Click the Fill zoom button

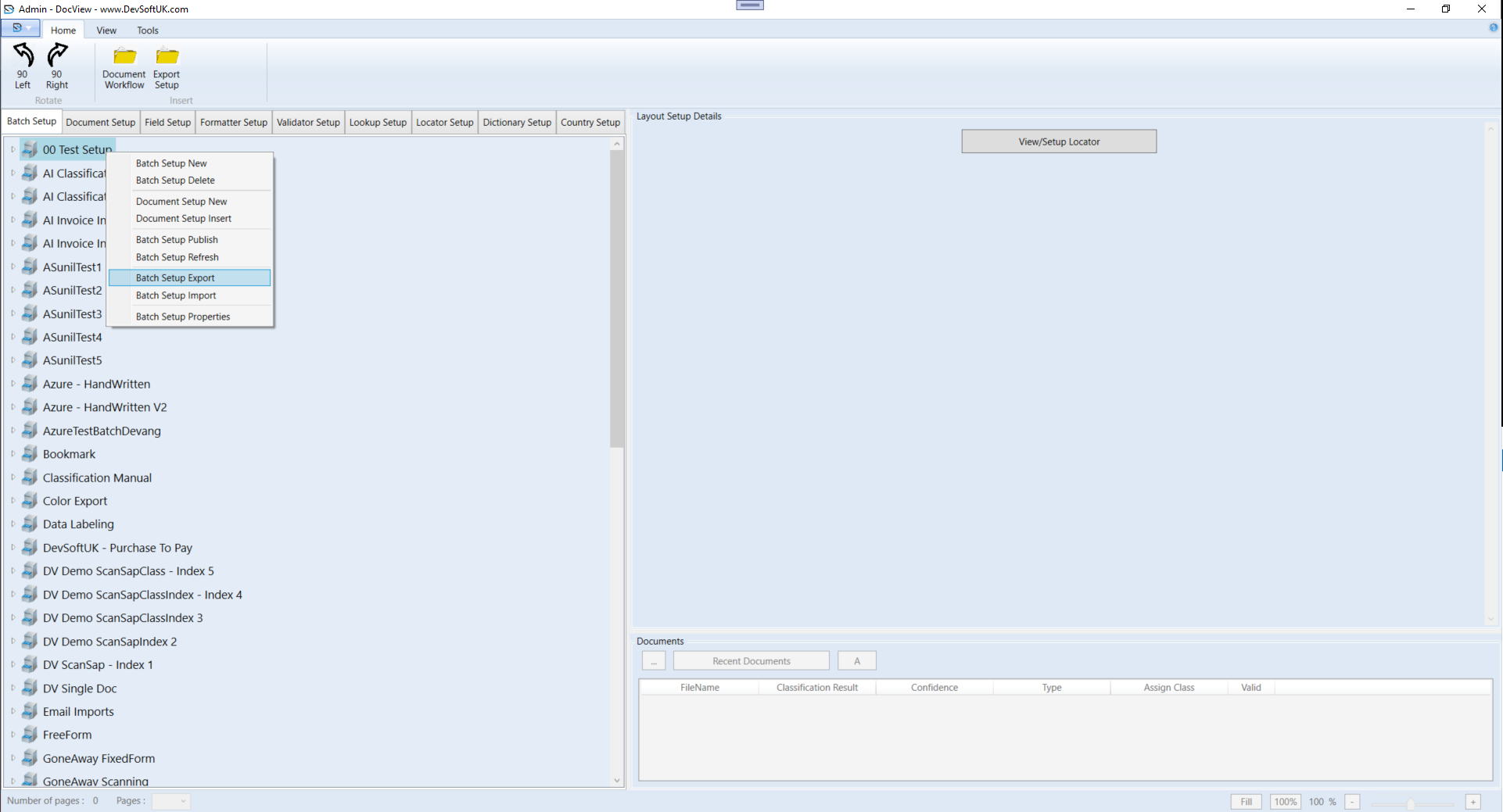click(1247, 802)
